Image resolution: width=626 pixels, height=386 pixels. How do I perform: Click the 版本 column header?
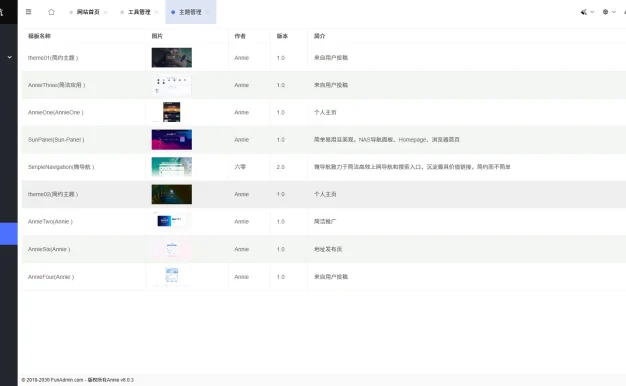click(282, 36)
